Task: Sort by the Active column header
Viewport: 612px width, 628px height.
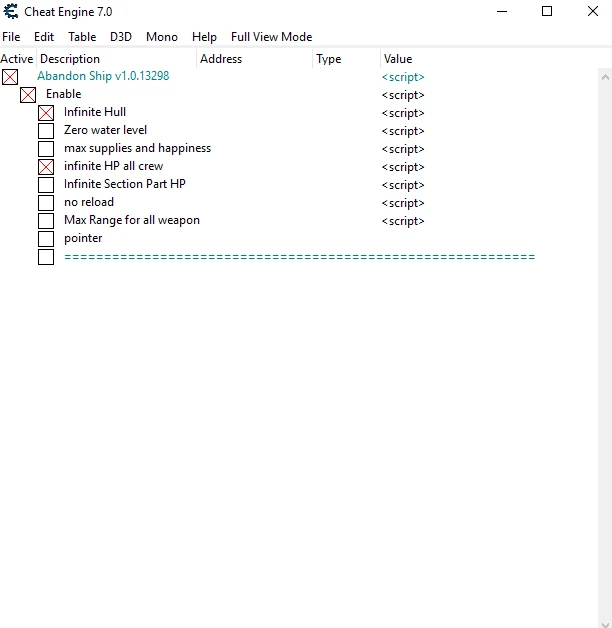Action: (x=17, y=59)
